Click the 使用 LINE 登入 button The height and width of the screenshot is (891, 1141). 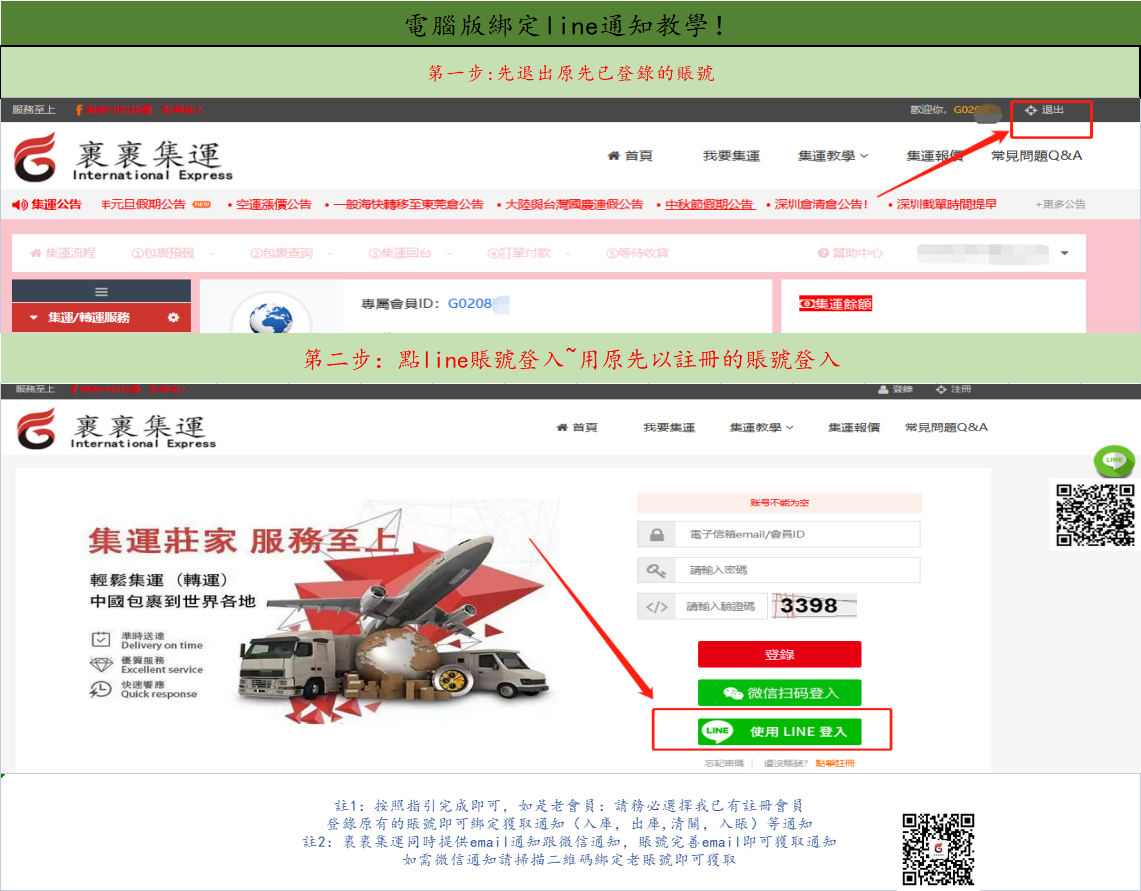pyautogui.click(x=779, y=732)
